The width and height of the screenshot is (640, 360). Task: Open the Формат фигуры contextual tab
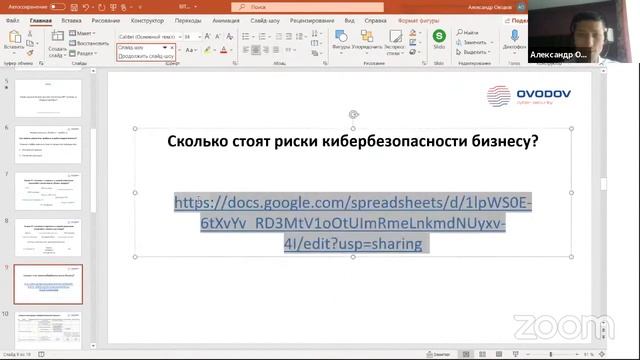418,20
